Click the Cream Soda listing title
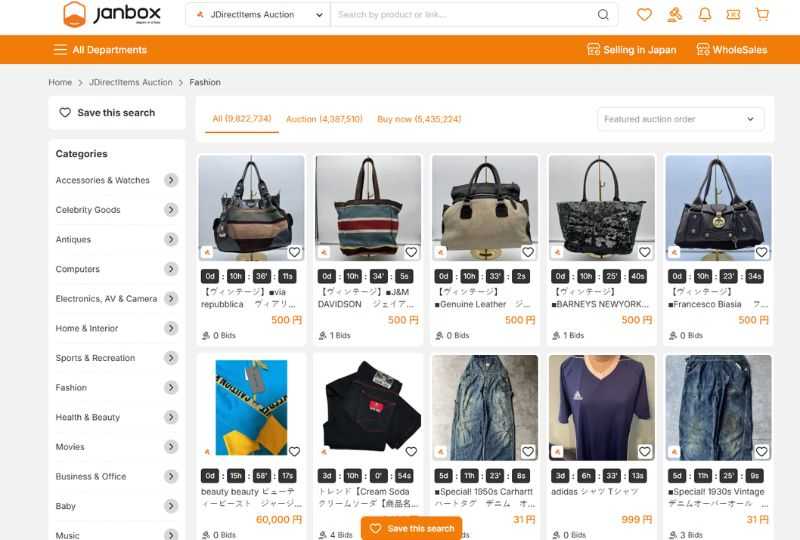Viewport: 800px width, 540px height. 368,497
